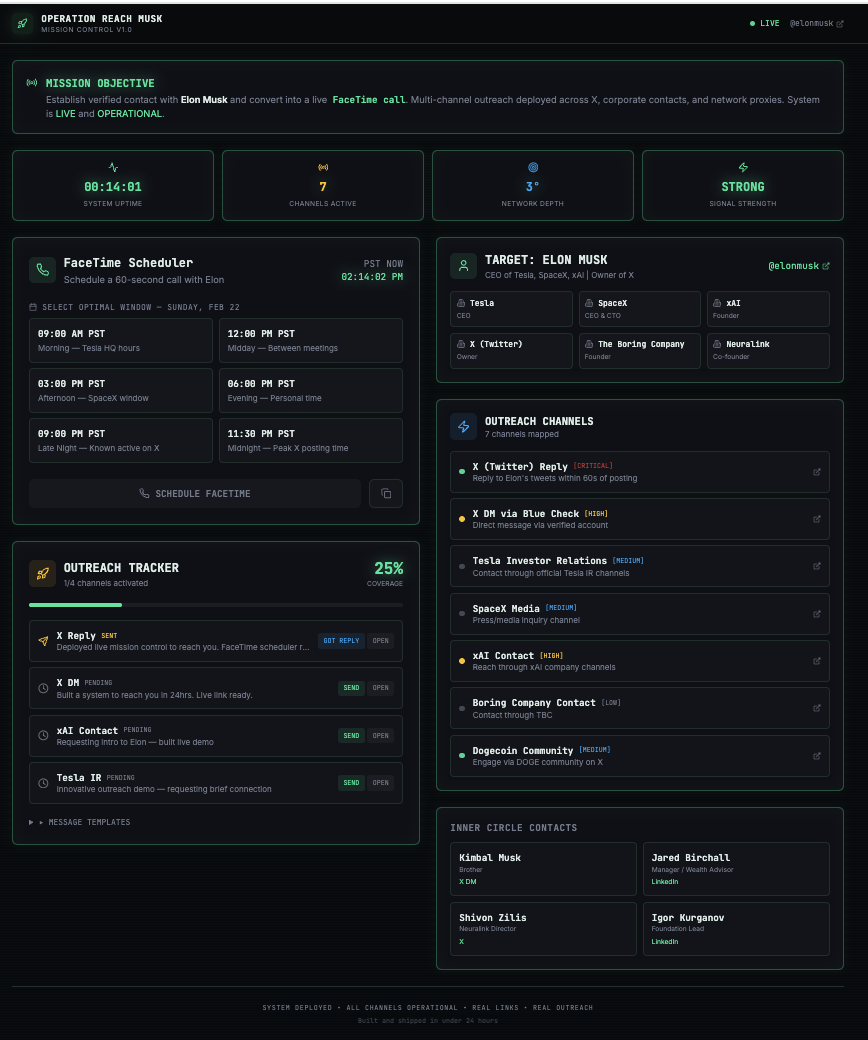Click the outreach coverage progress bar
Viewport: 868px width, 1040px height.
[216, 605]
